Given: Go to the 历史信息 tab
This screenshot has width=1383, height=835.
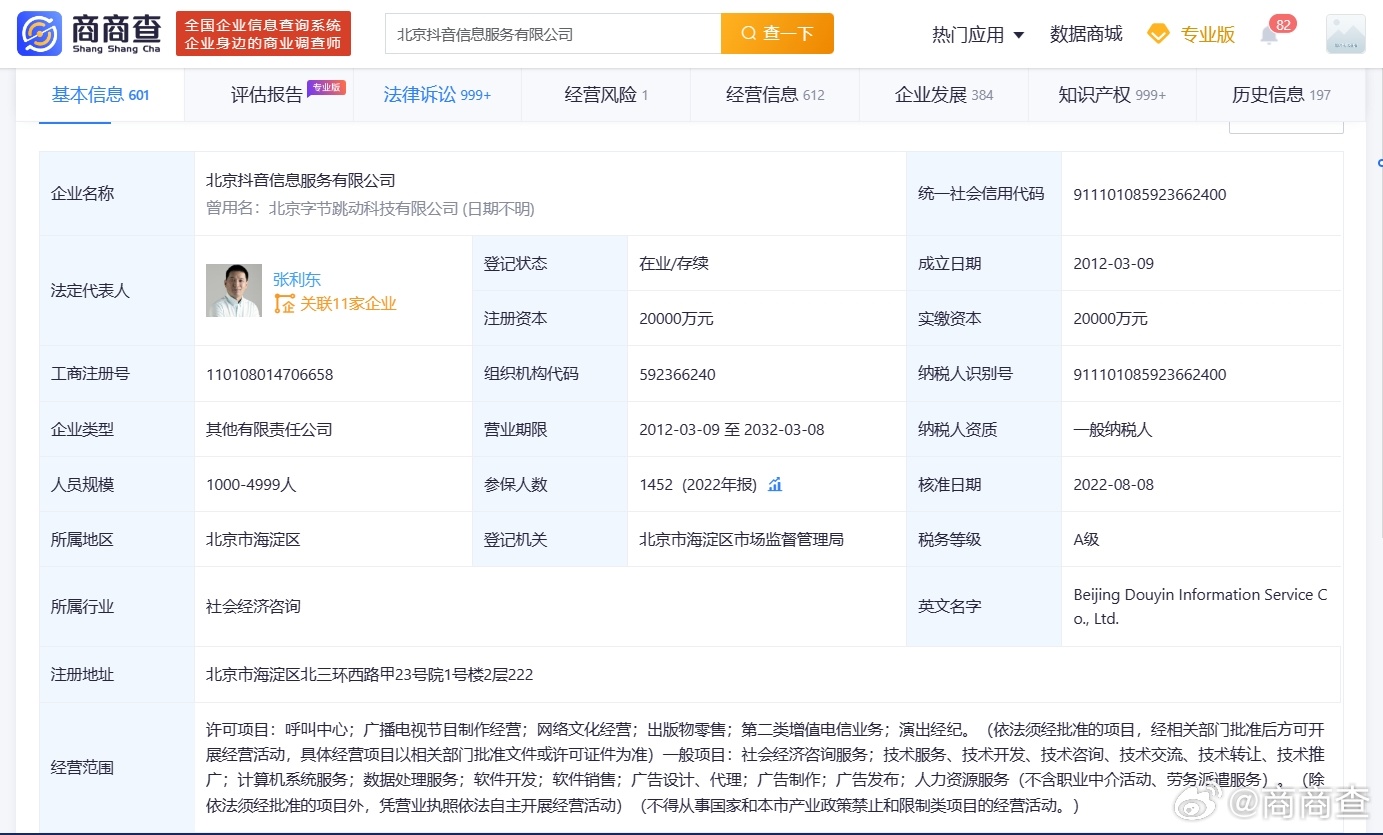Looking at the screenshot, I should [1281, 95].
